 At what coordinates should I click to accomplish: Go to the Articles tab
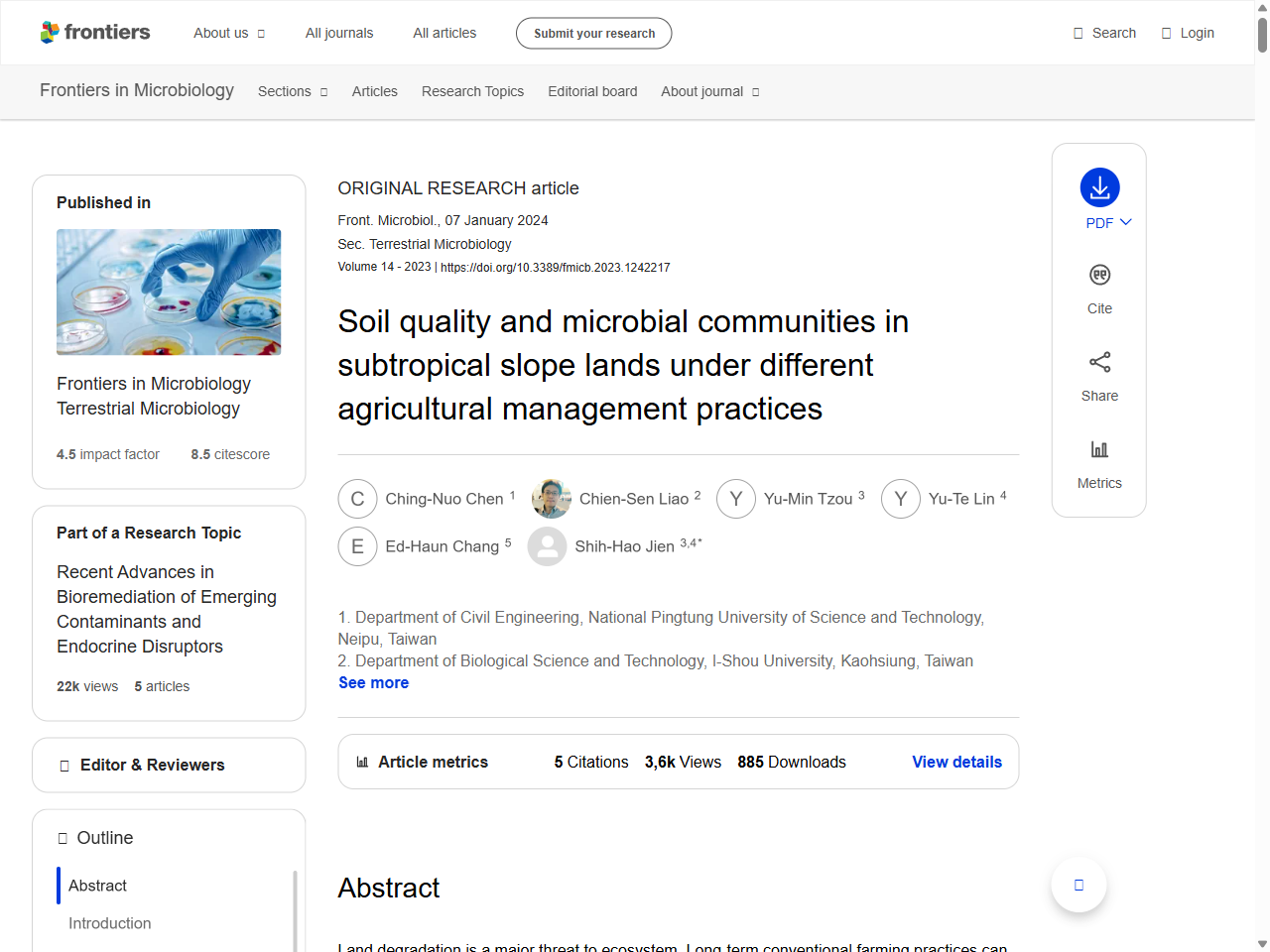click(375, 91)
